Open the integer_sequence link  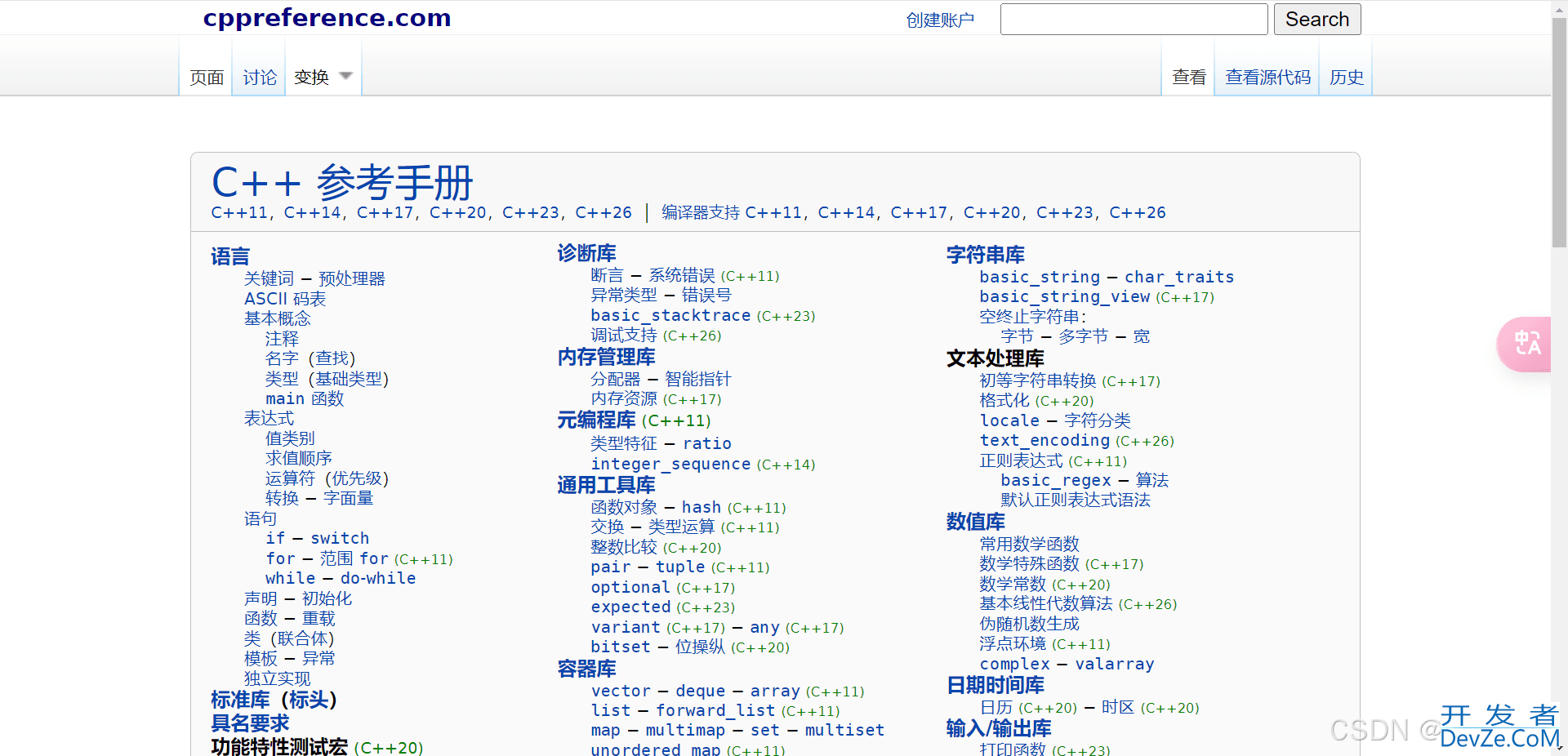tap(670, 465)
